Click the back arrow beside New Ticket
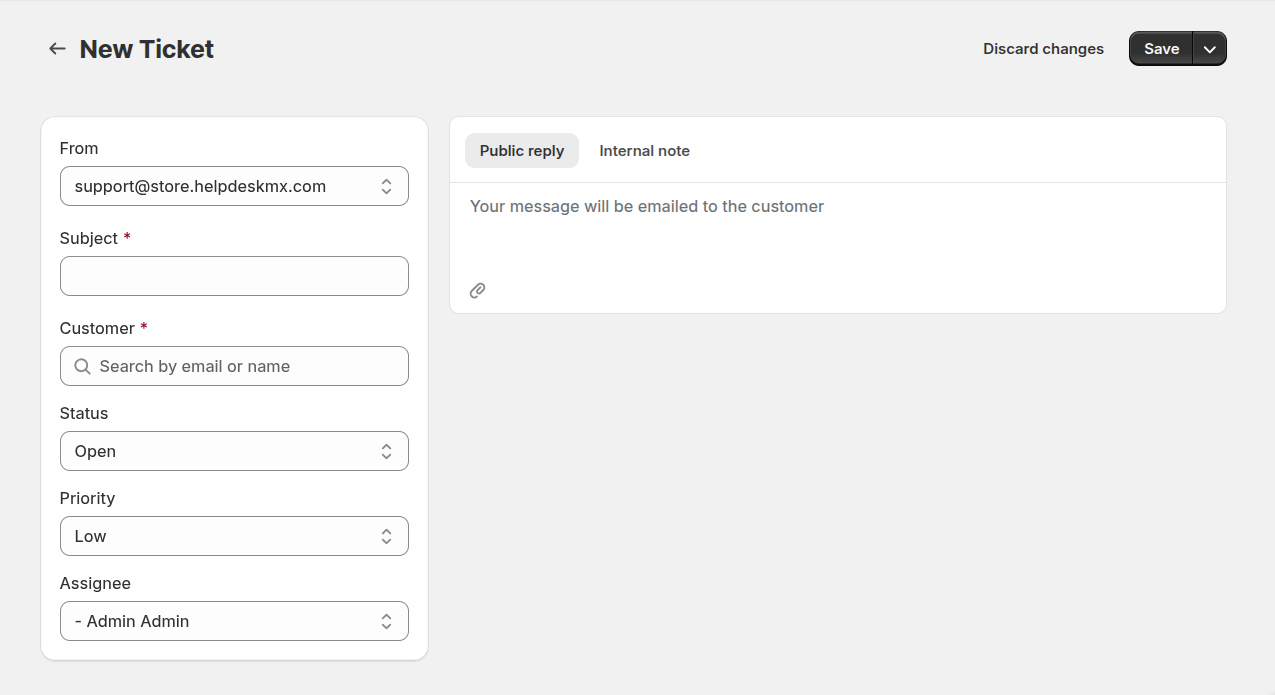This screenshot has height=695, width=1275. (57, 49)
